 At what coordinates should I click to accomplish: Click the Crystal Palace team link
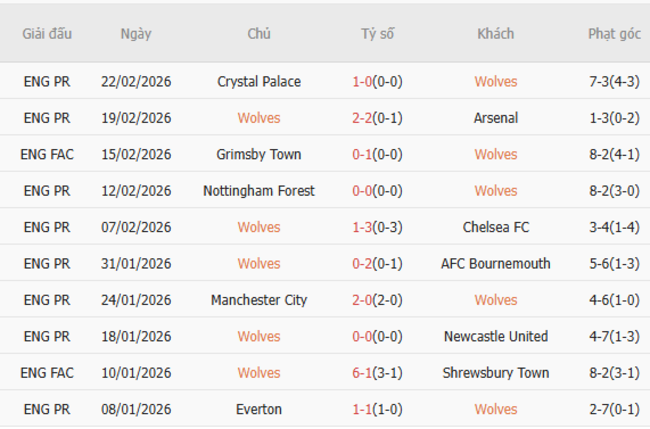pos(259,82)
